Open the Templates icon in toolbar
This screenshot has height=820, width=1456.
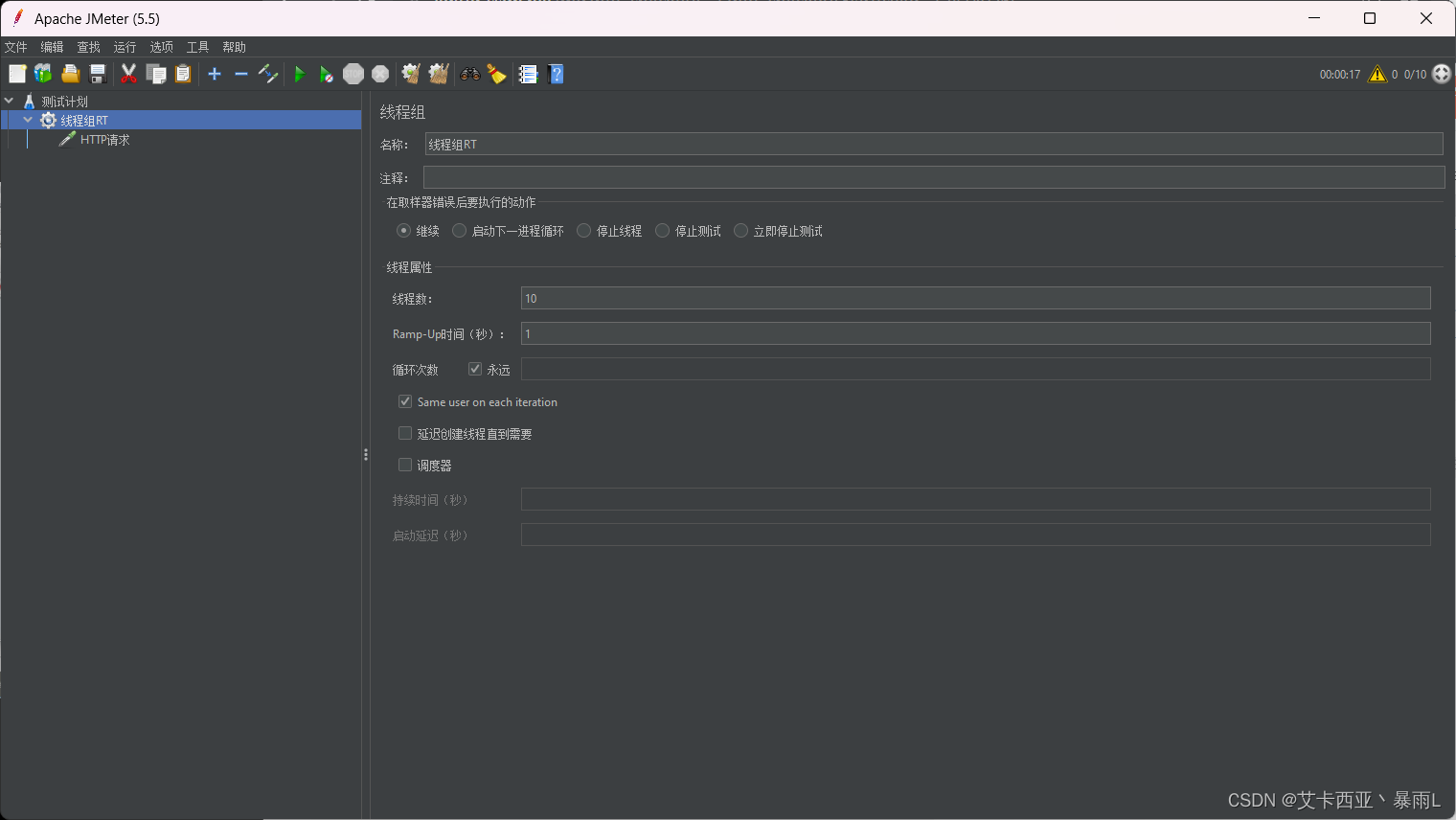[43, 74]
